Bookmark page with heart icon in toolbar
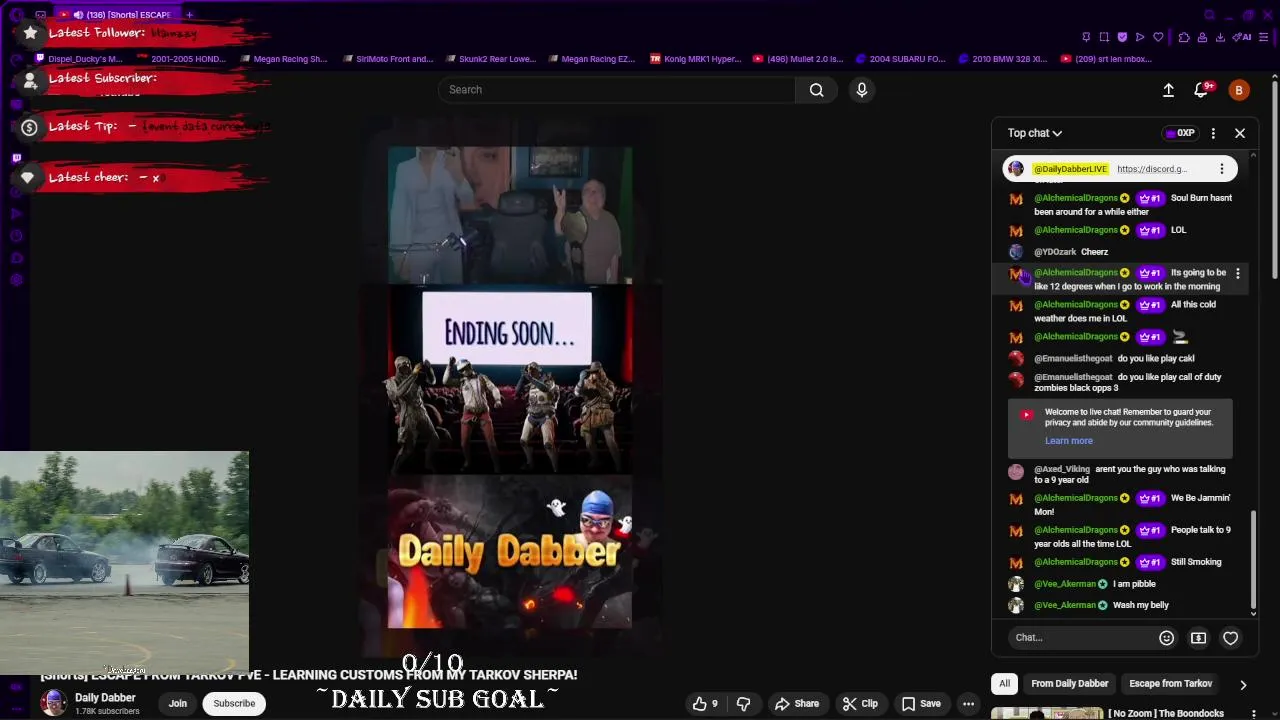The width and height of the screenshot is (1280, 720). pyautogui.click(x=1158, y=38)
